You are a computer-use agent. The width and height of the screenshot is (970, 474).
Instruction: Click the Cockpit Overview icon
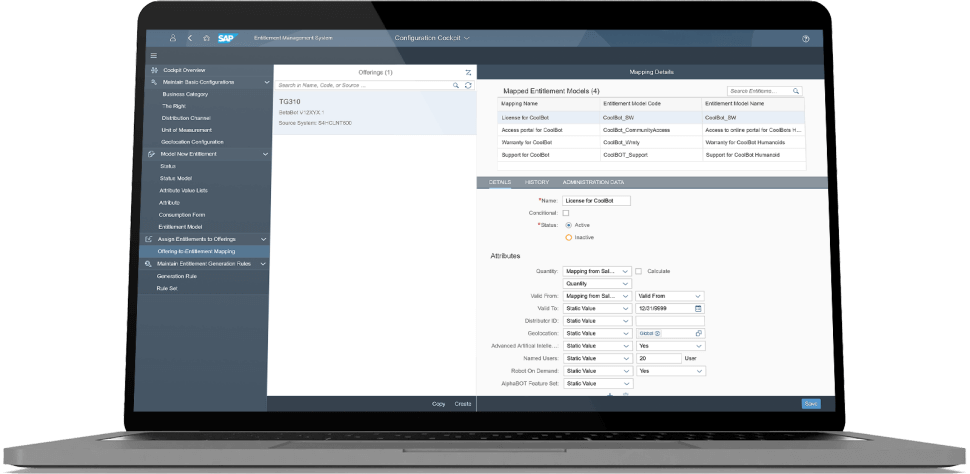tap(154, 71)
